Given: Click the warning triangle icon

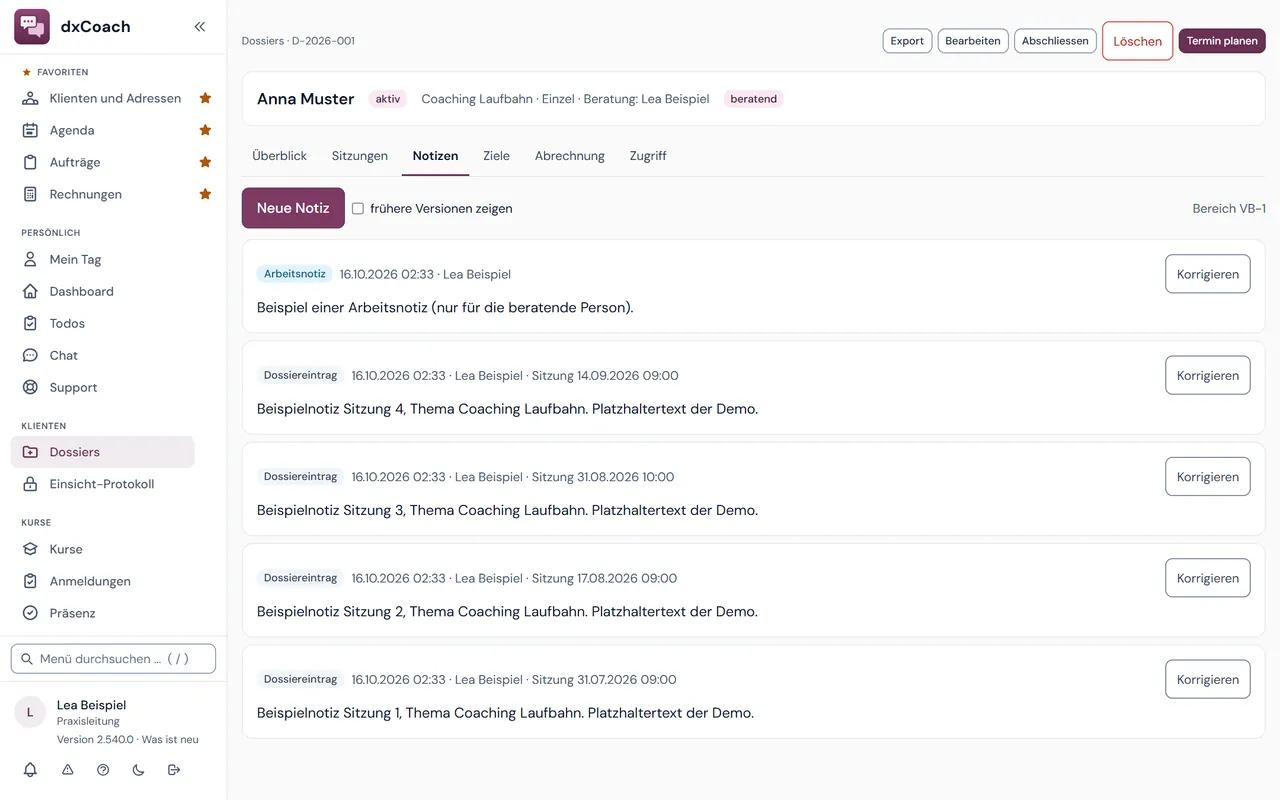Looking at the screenshot, I should pyautogui.click(x=68, y=770).
